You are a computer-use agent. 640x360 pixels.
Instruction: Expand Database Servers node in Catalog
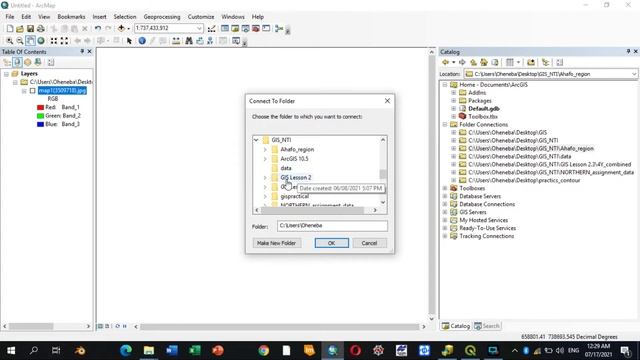click(445, 196)
